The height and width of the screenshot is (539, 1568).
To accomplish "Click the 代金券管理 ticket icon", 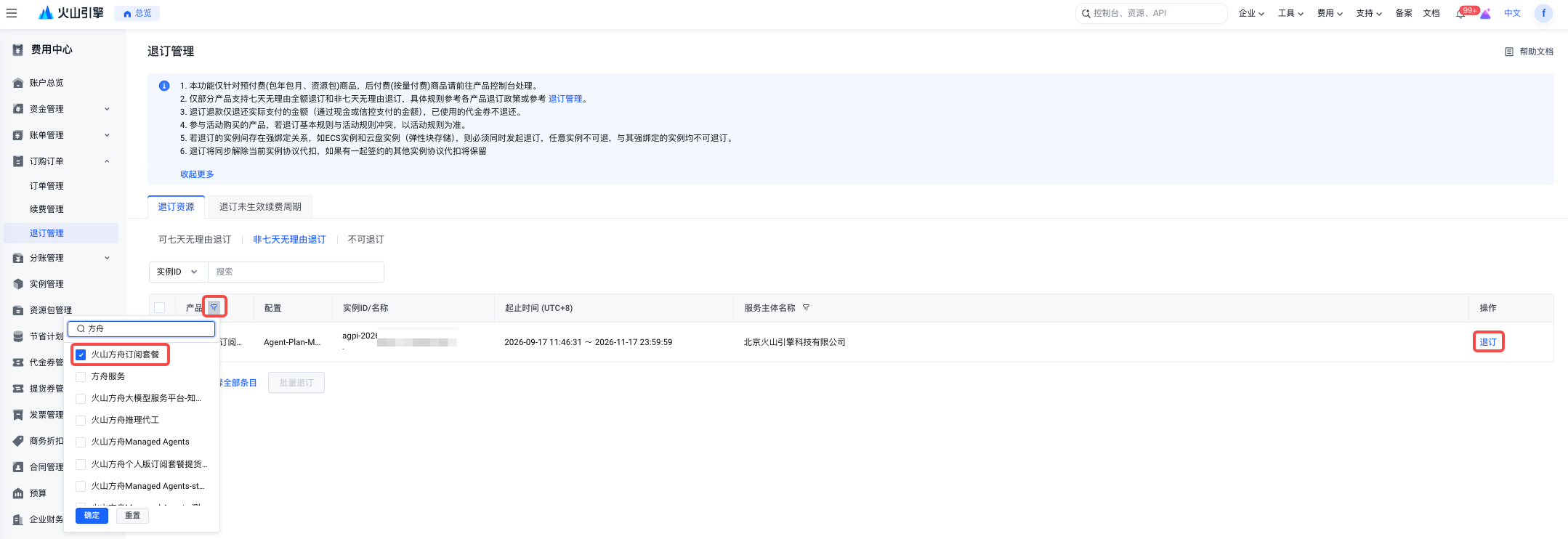I will 18,362.
